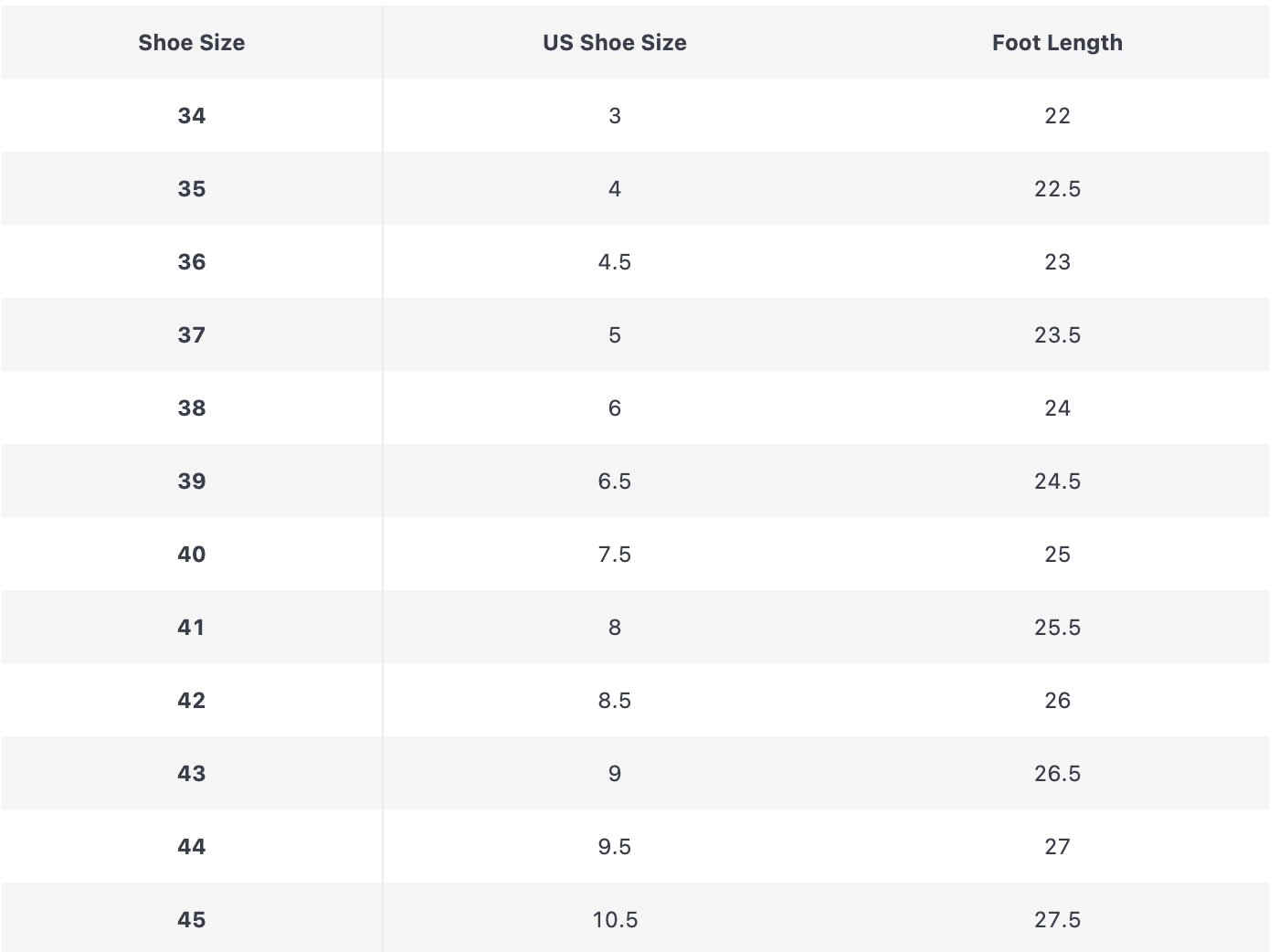This screenshot has width=1279, height=952.
Task: Select foot length 23.5 value
Action: [1057, 335]
